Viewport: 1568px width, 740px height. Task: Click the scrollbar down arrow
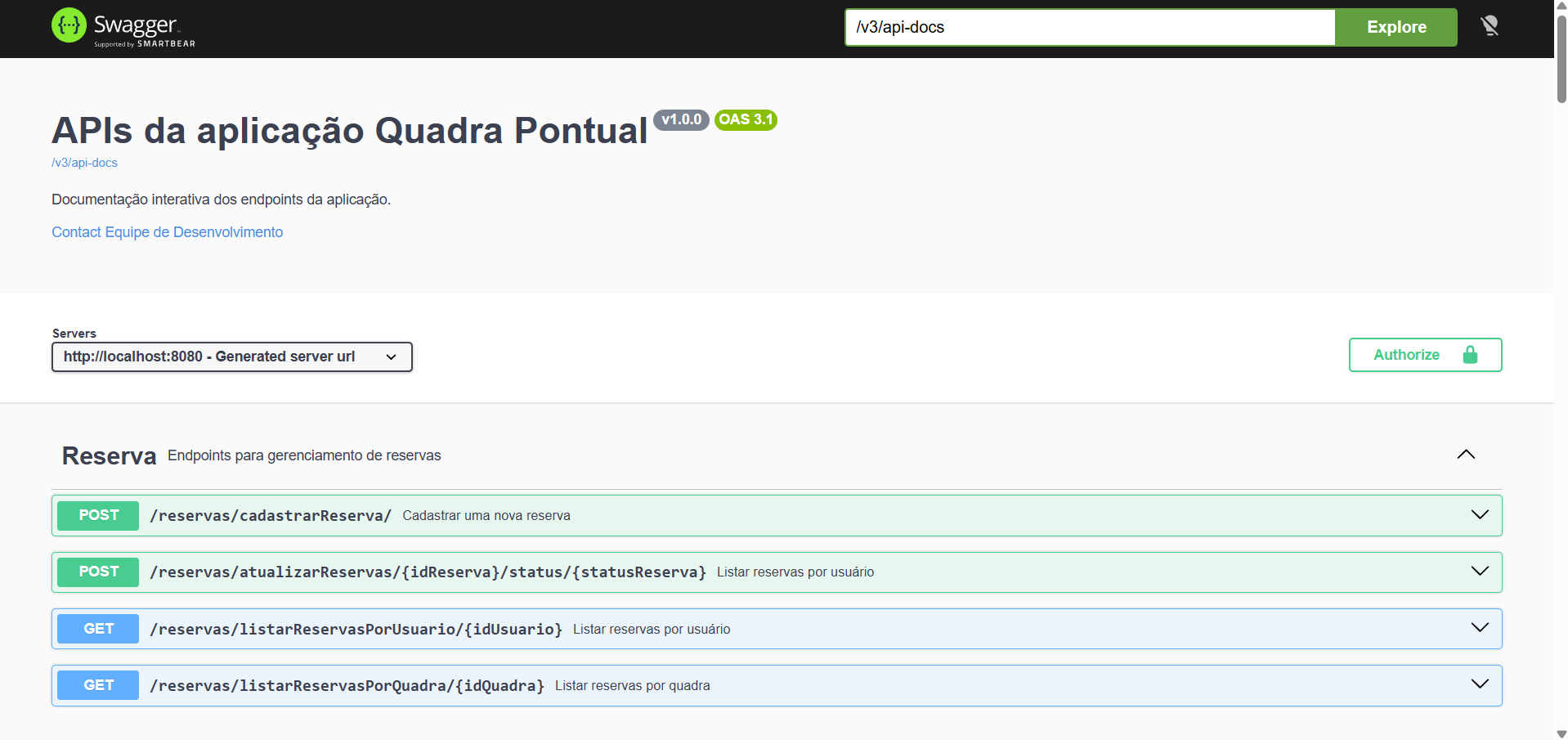[1560, 733]
